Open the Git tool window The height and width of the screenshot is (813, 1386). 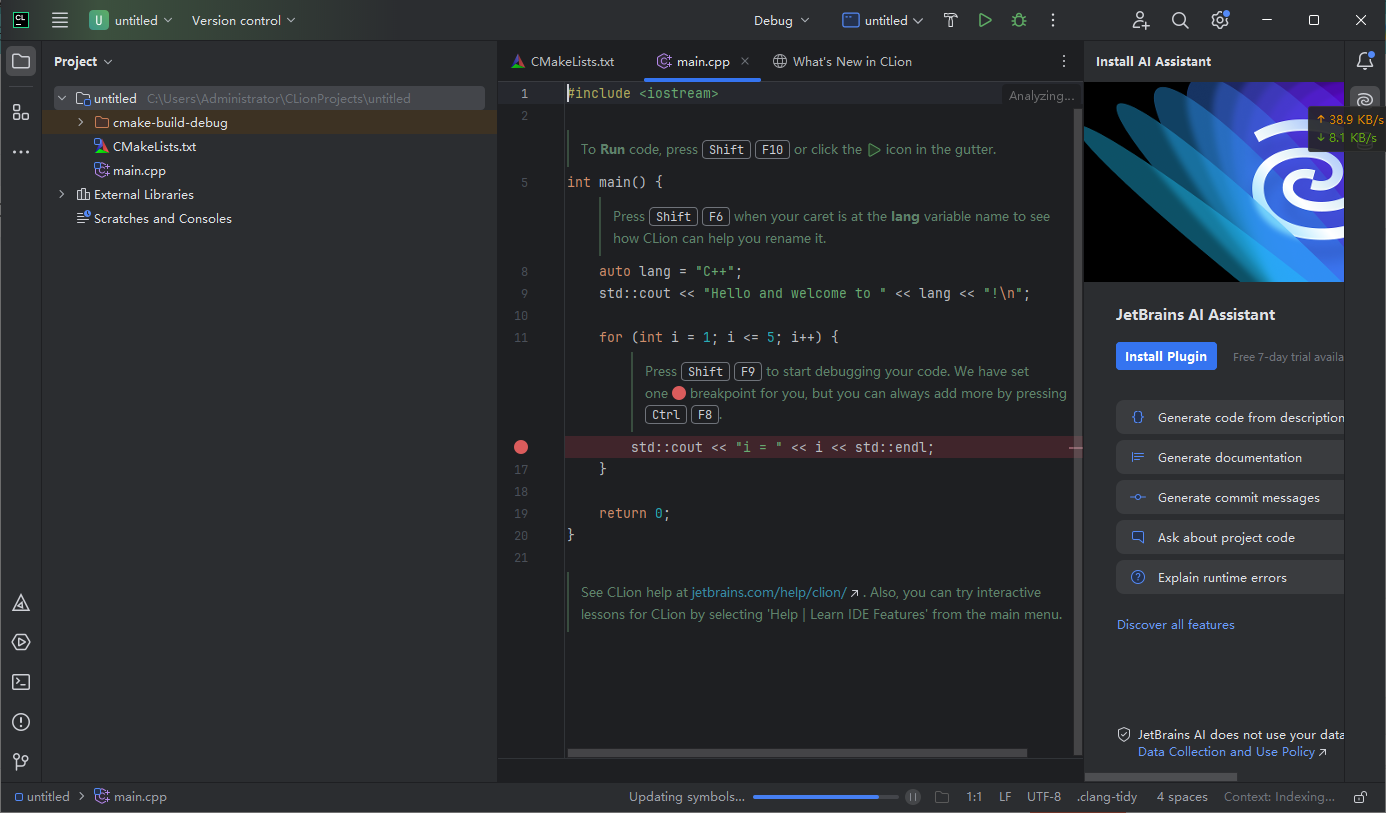(x=21, y=761)
